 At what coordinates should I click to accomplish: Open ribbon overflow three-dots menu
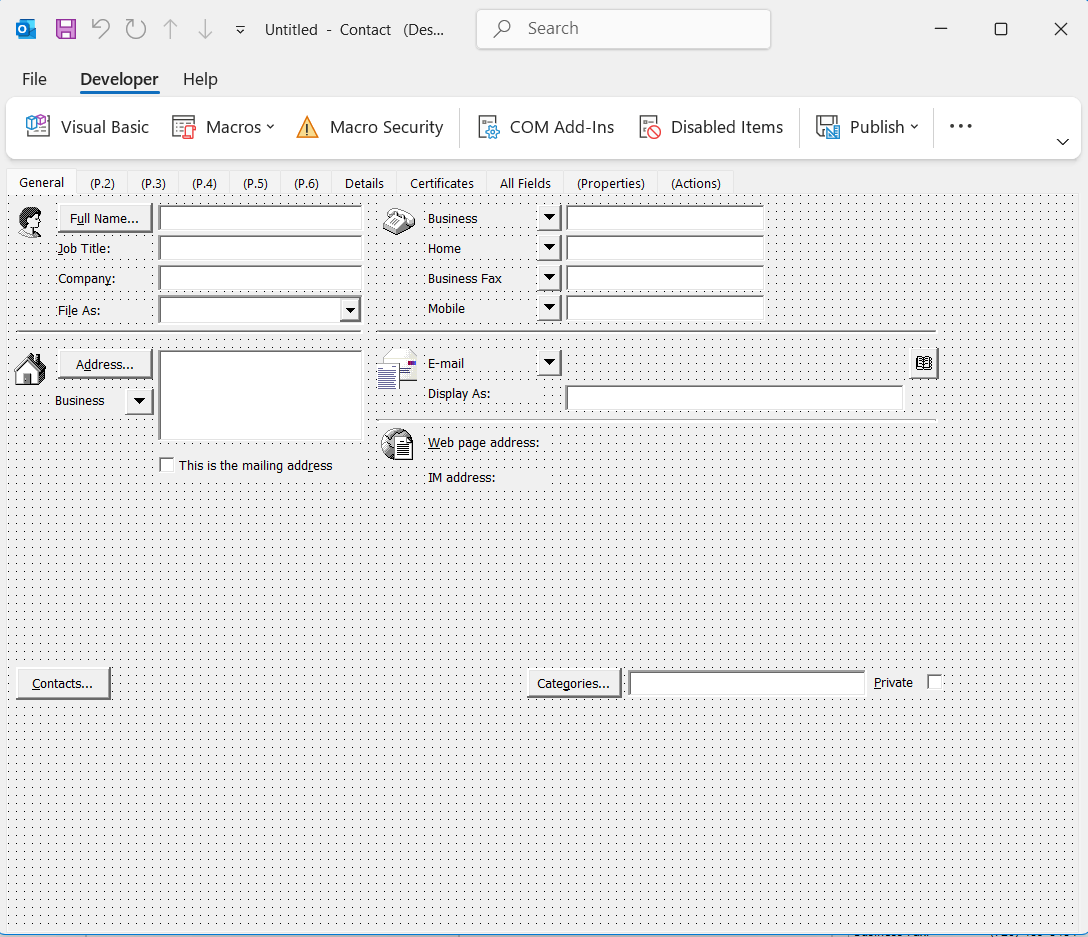(x=960, y=127)
